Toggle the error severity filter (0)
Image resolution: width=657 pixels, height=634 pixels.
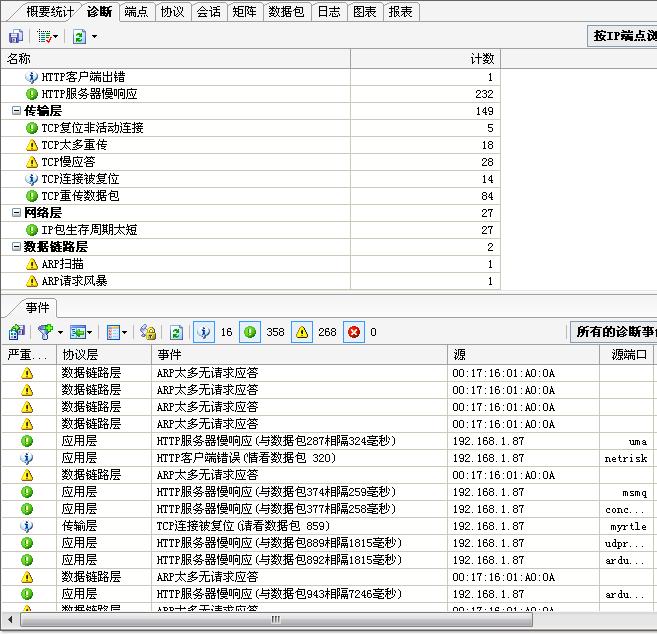point(354,332)
